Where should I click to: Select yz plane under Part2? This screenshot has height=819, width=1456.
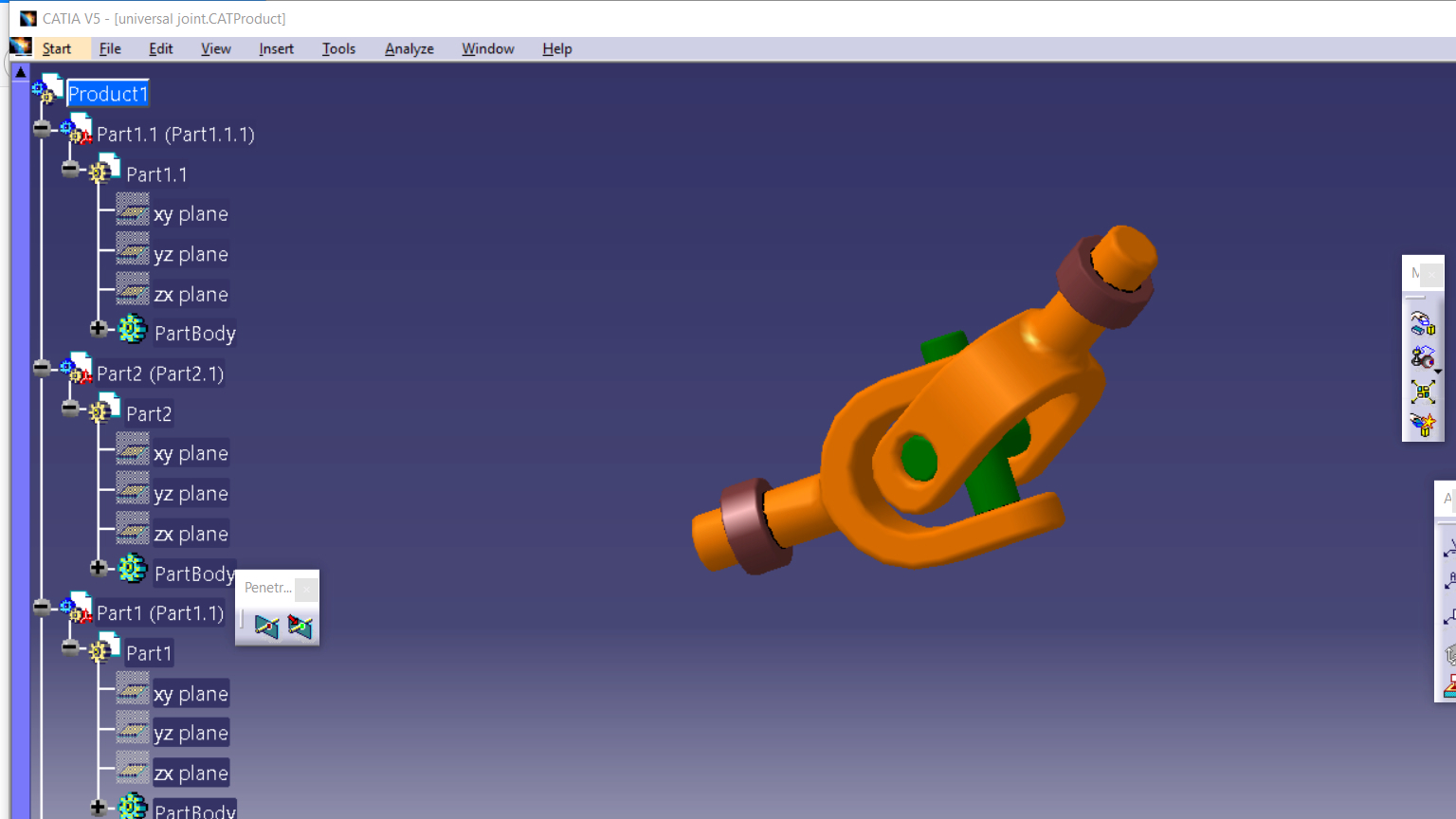point(191,494)
